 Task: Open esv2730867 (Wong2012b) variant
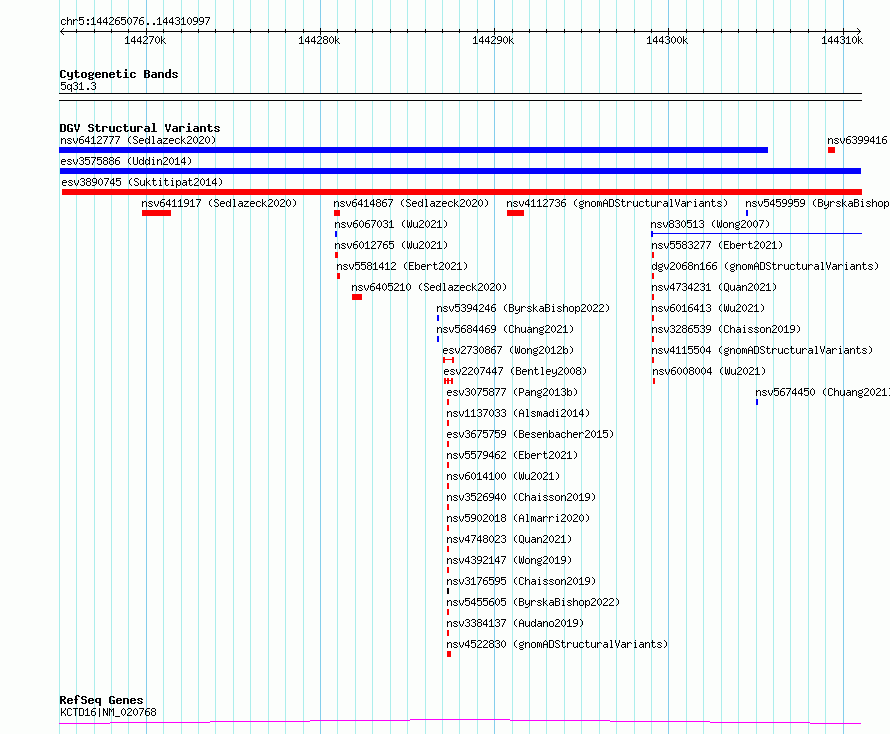coord(508,350)
